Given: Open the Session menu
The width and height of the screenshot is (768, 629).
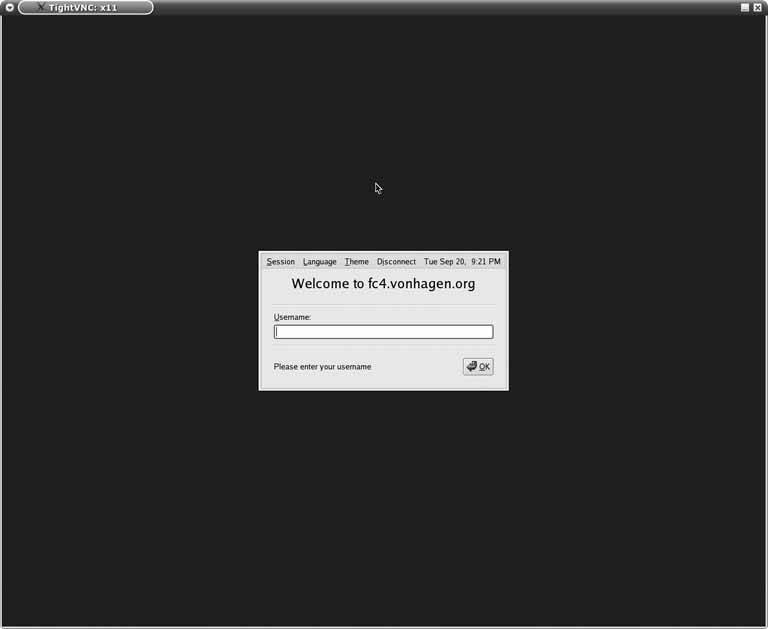Looking at the screenshot, I should [280, 262].
